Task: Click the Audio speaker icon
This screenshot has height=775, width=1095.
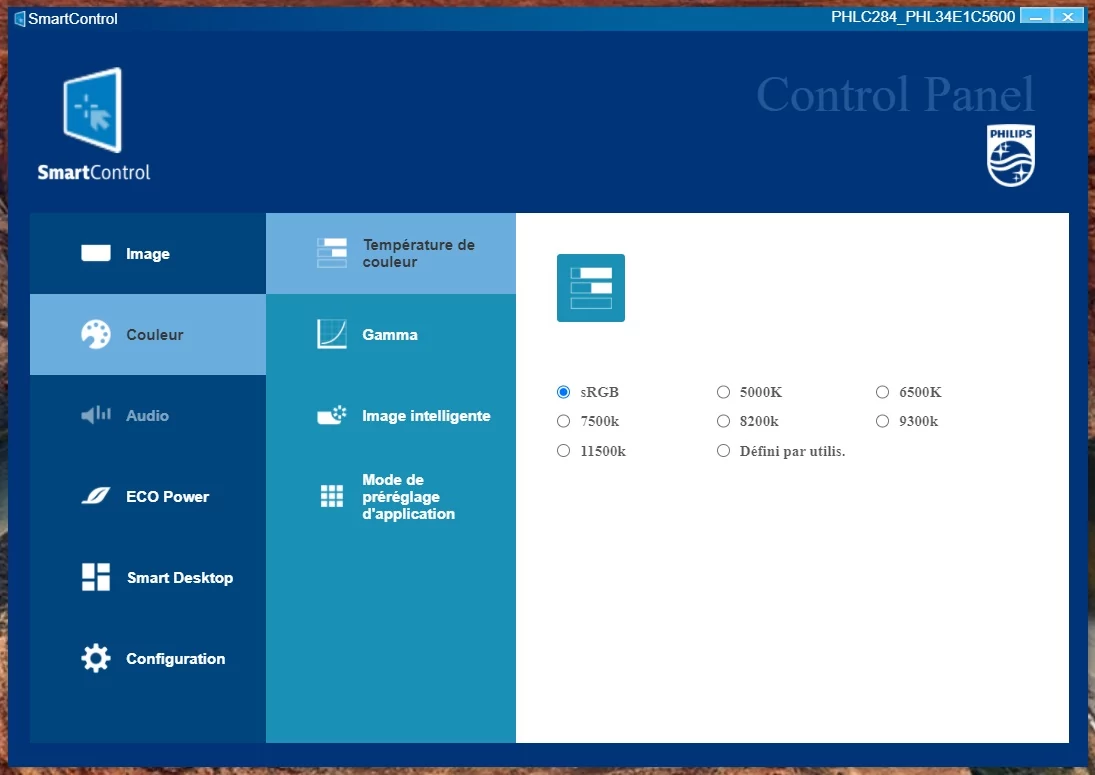Action: click(96, 415)
